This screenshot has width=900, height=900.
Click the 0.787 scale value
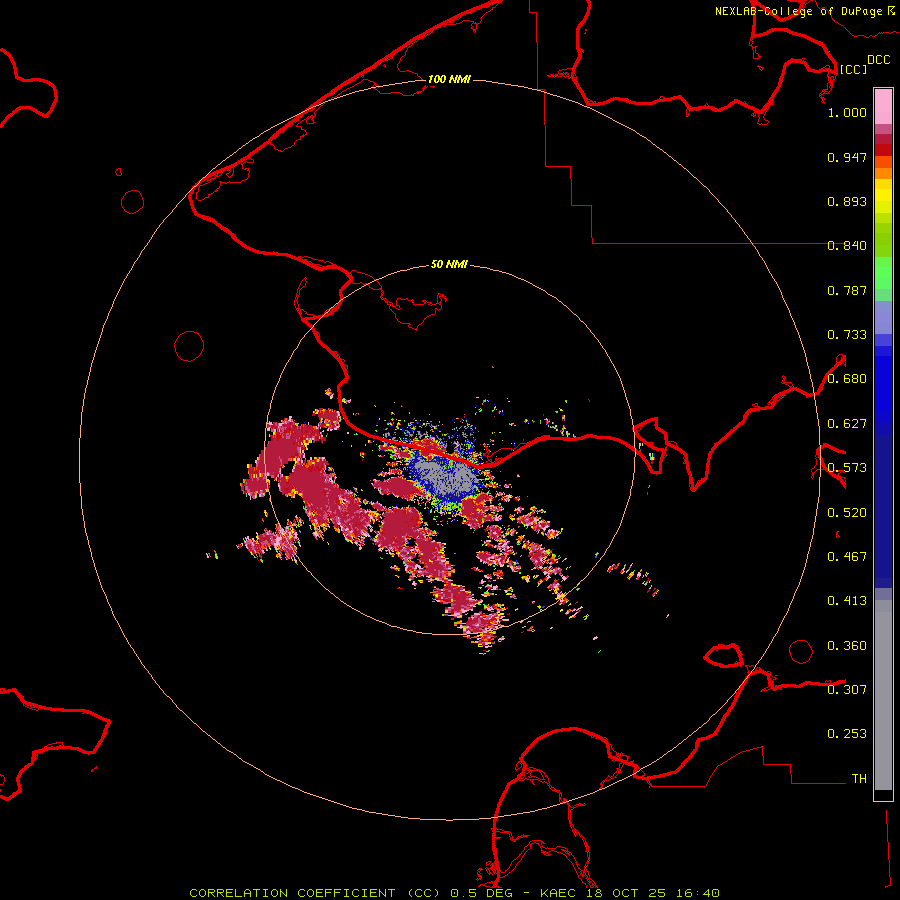point(847,290)
